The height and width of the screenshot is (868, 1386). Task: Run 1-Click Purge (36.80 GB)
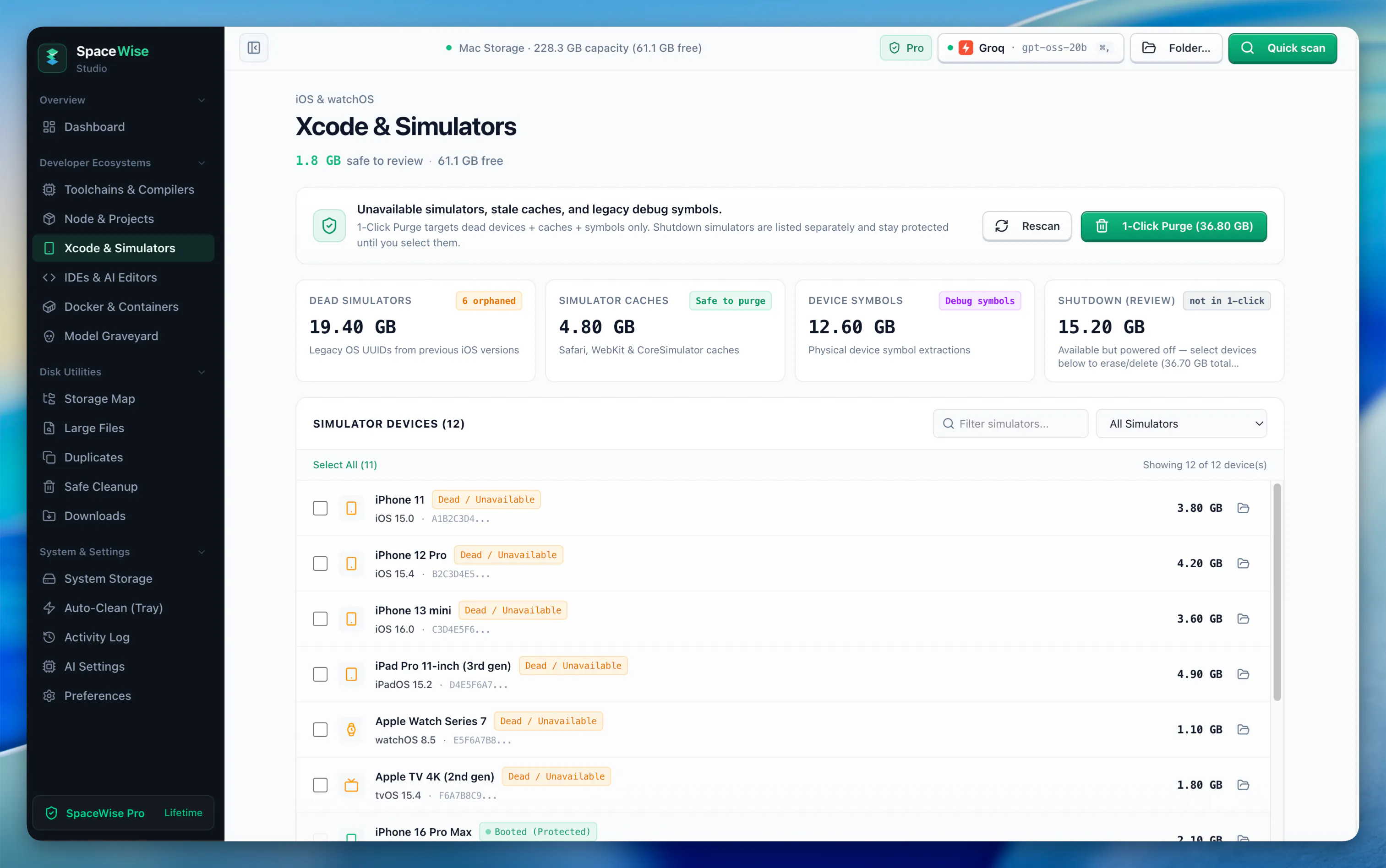[x=1173, y=226]
